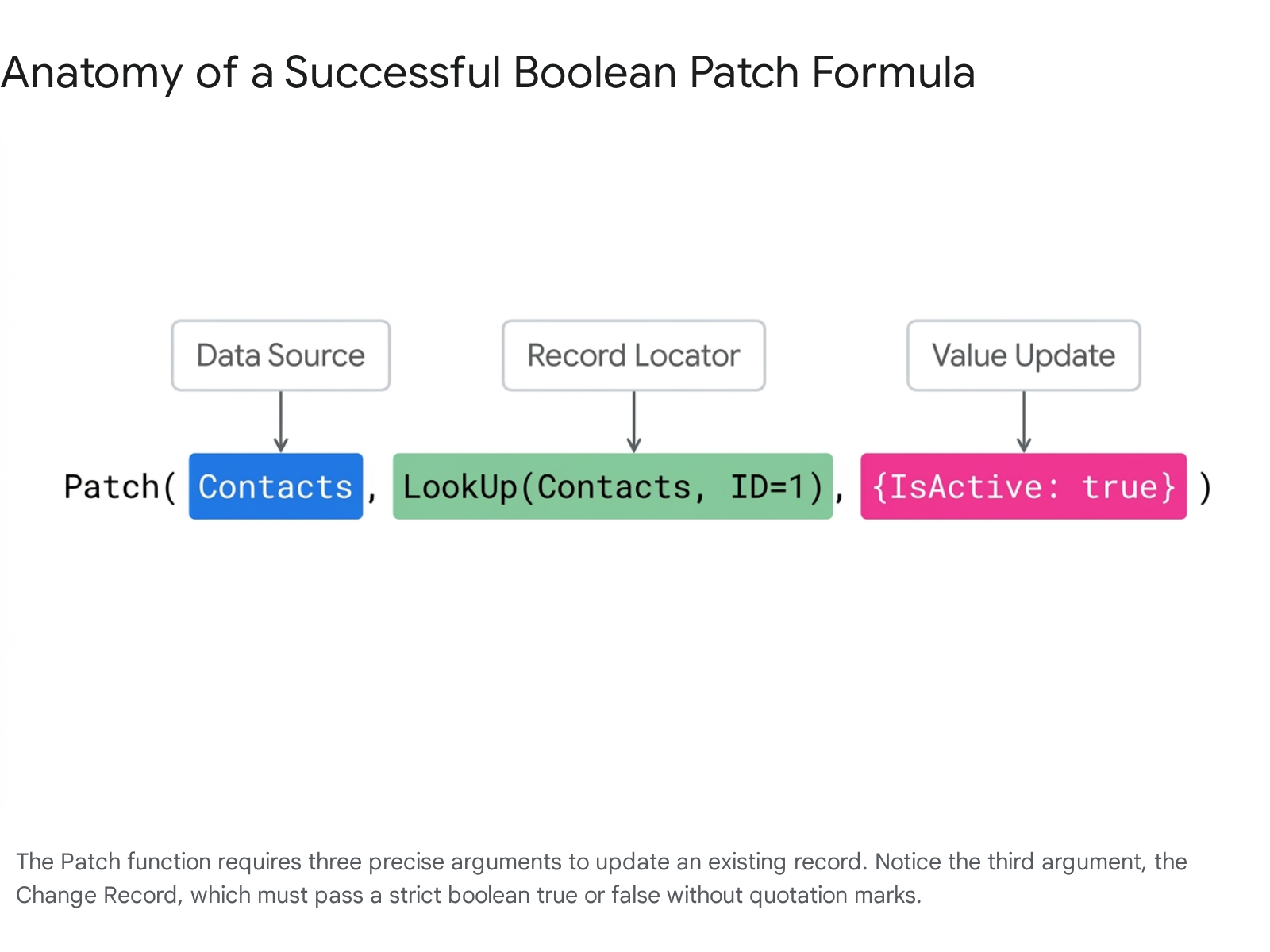Click the word "true" in the pink block

coord(1120,487)
